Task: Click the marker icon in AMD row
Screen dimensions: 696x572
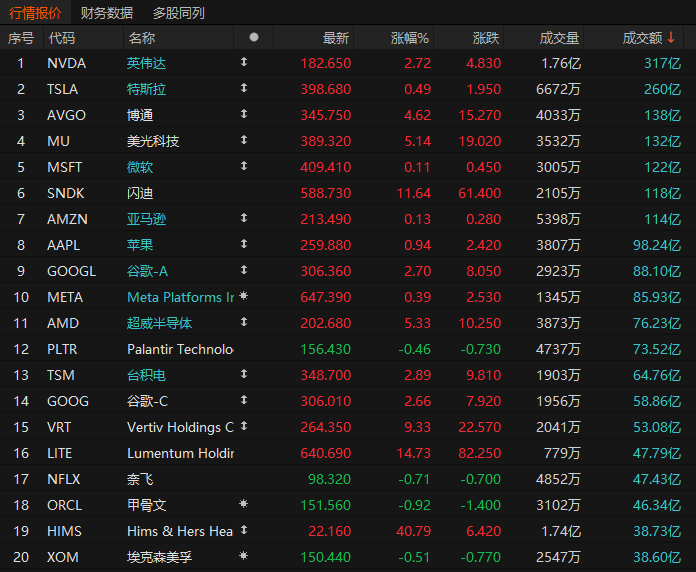Action: click(x=244, y=322)
